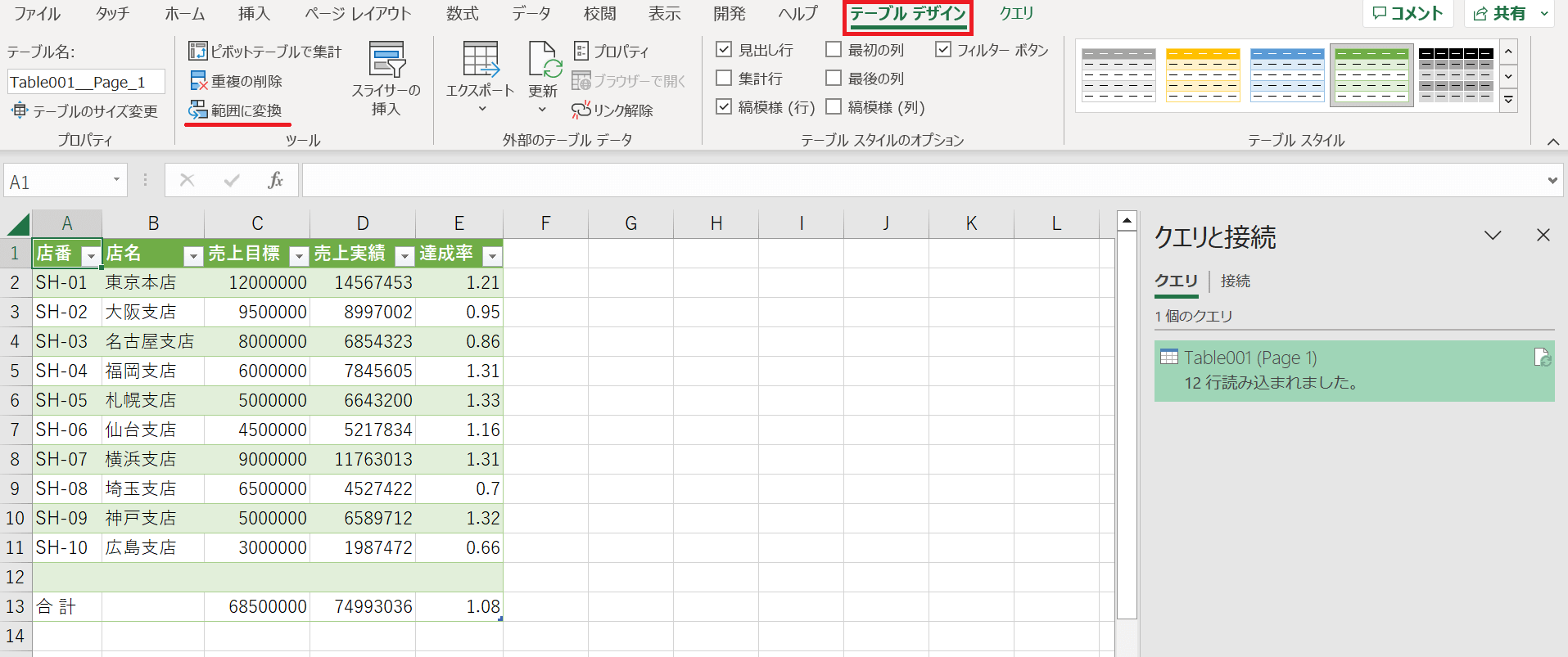Switch to the ホーム ribbon tab
The width and height of the screenshot is (1568, 657).
tap(185, 14)
